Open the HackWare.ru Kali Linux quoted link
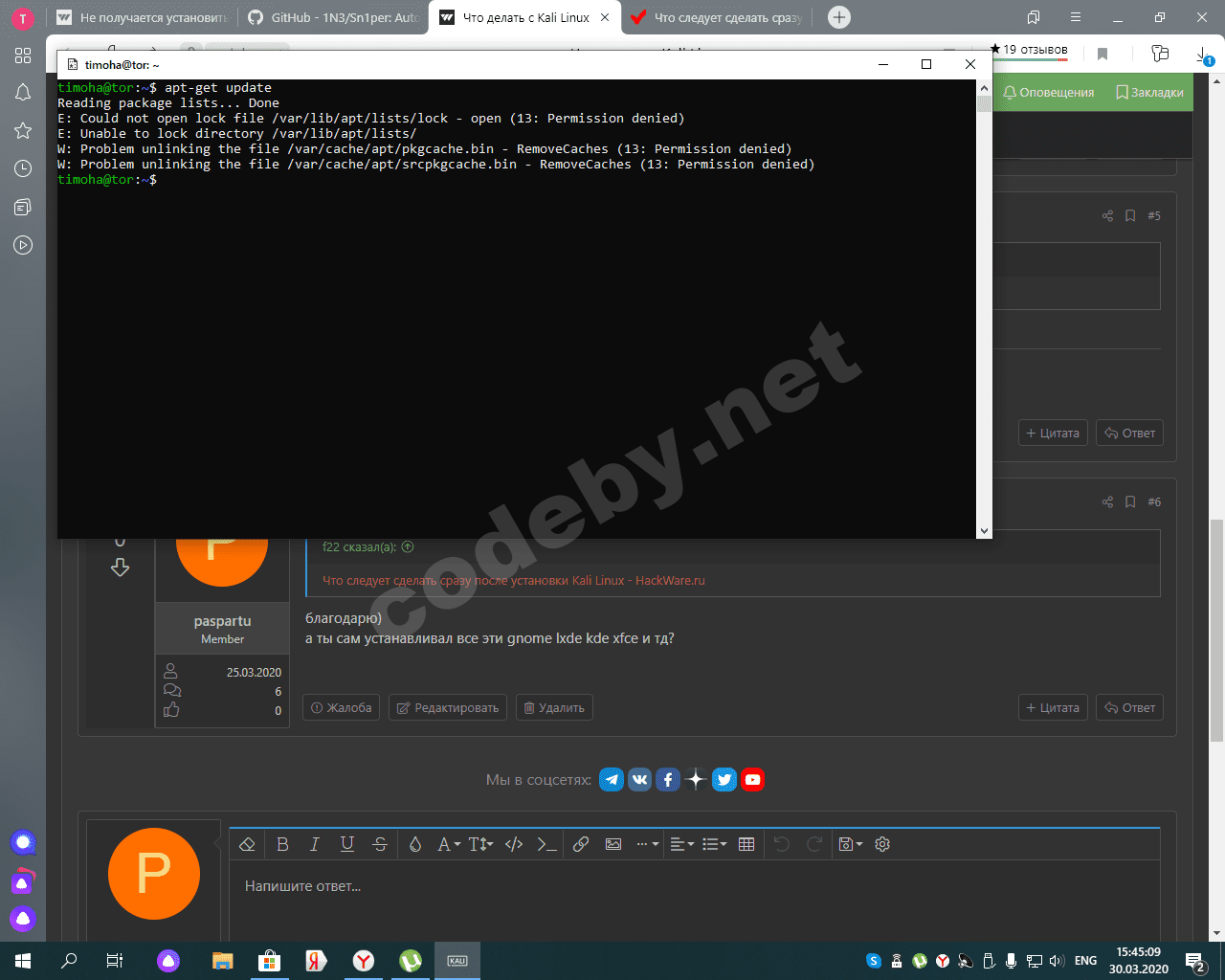This screenshot has width=1225, height=980. 514,581
